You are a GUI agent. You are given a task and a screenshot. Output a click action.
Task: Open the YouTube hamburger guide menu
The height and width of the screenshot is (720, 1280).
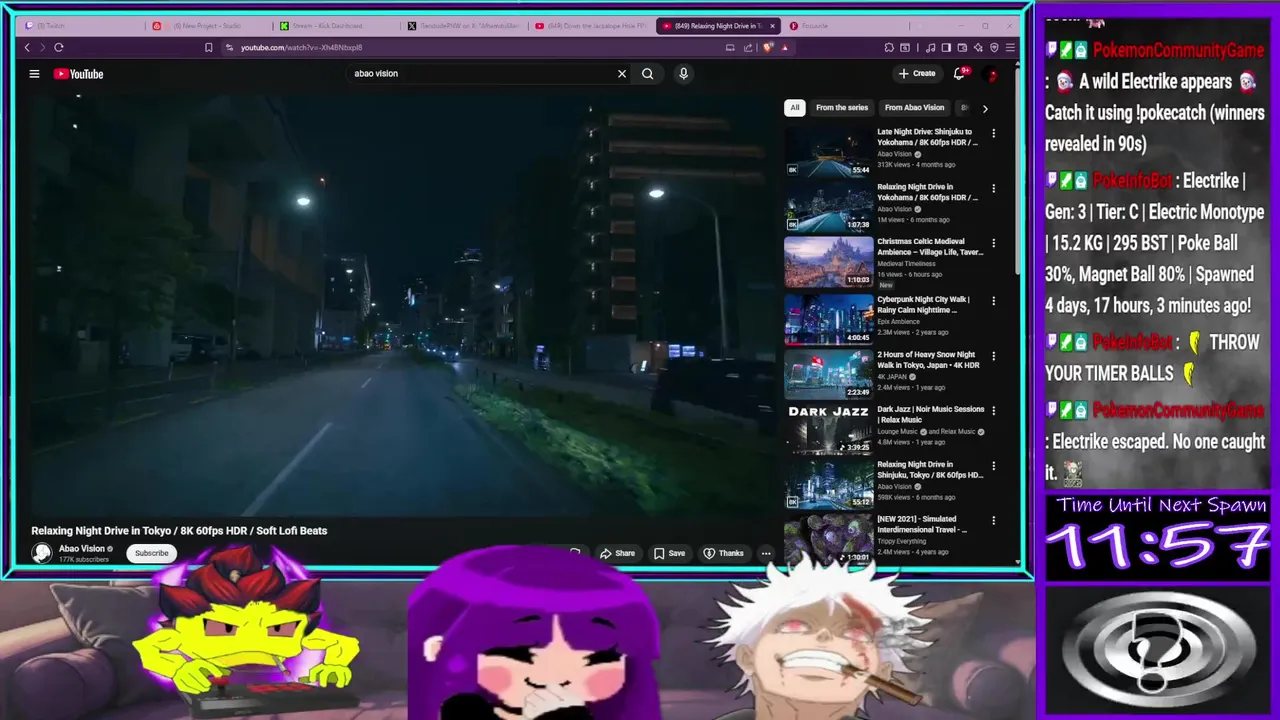(x=34, y=74)
